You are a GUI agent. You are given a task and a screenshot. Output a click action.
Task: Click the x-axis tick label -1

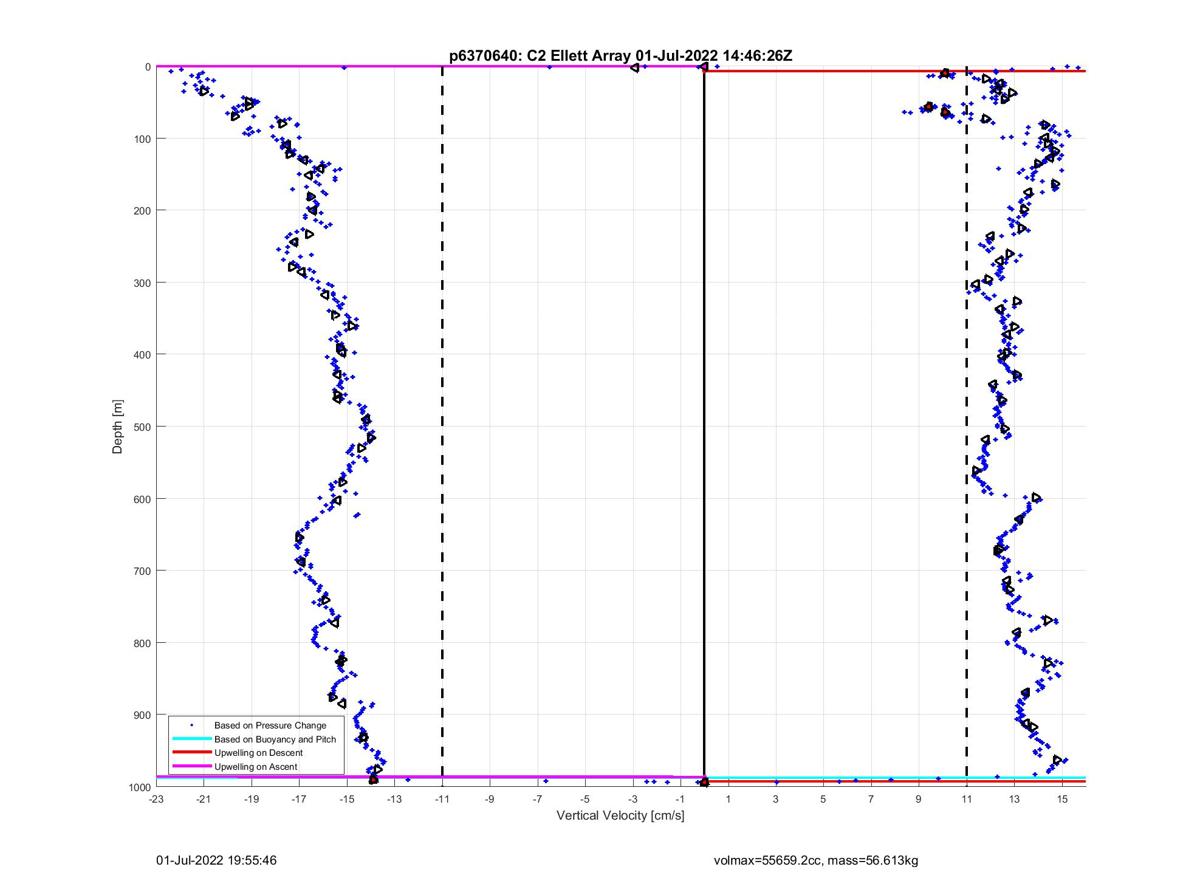click(x=680, y=799)
